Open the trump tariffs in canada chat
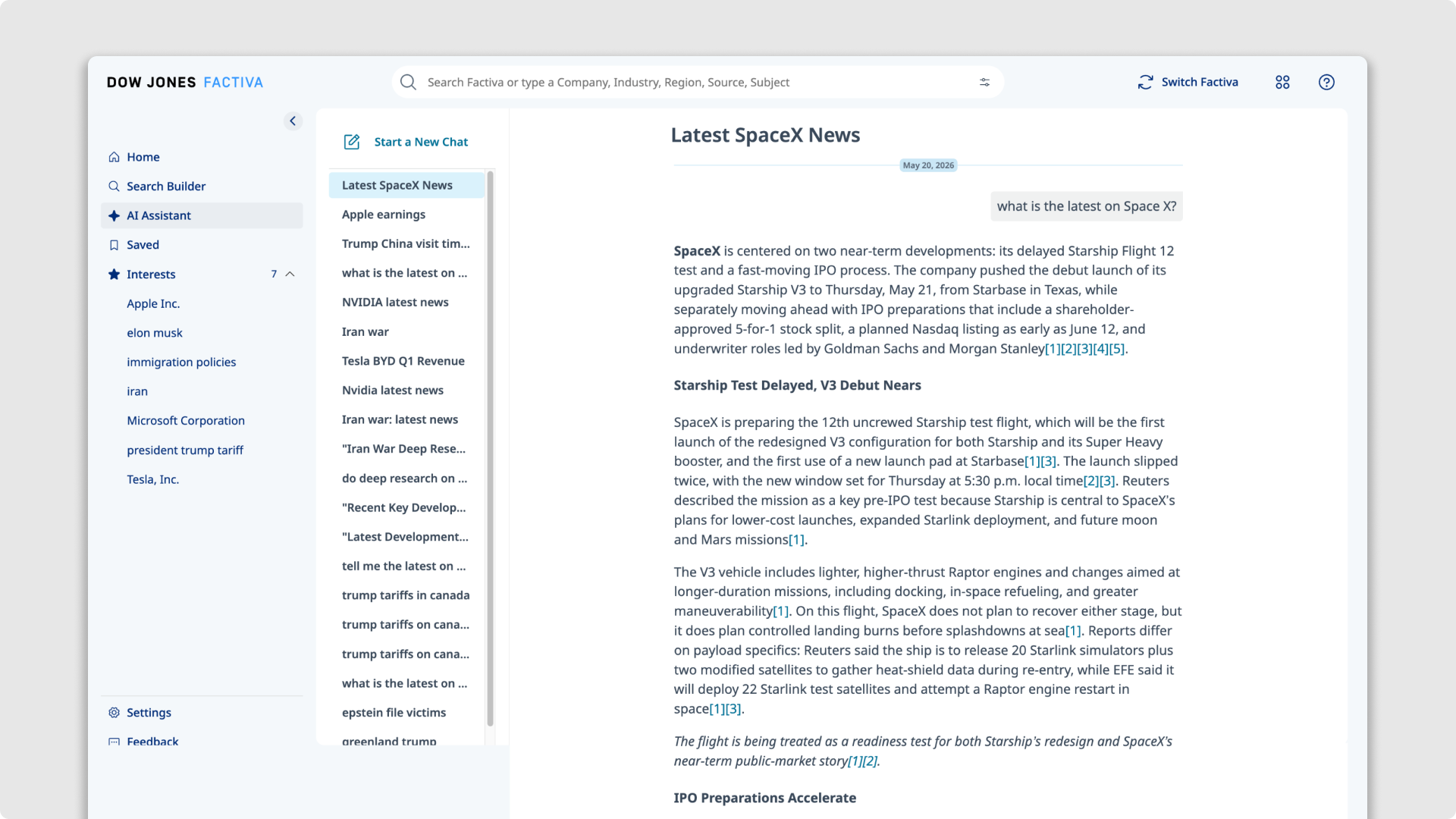 (406, 596)
